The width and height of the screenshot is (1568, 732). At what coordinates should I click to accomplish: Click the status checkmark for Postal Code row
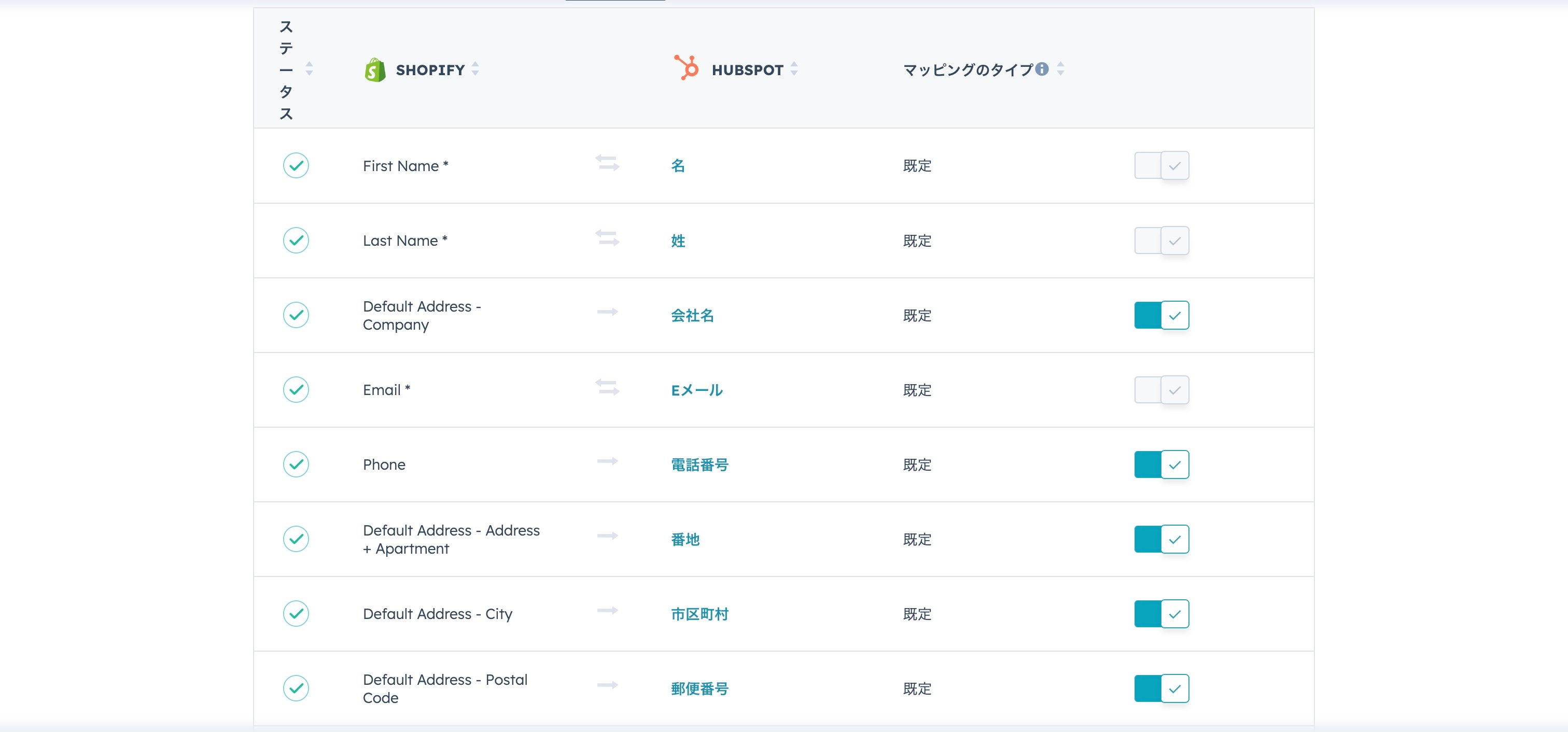pyautogui.click(x=296, y=688)
